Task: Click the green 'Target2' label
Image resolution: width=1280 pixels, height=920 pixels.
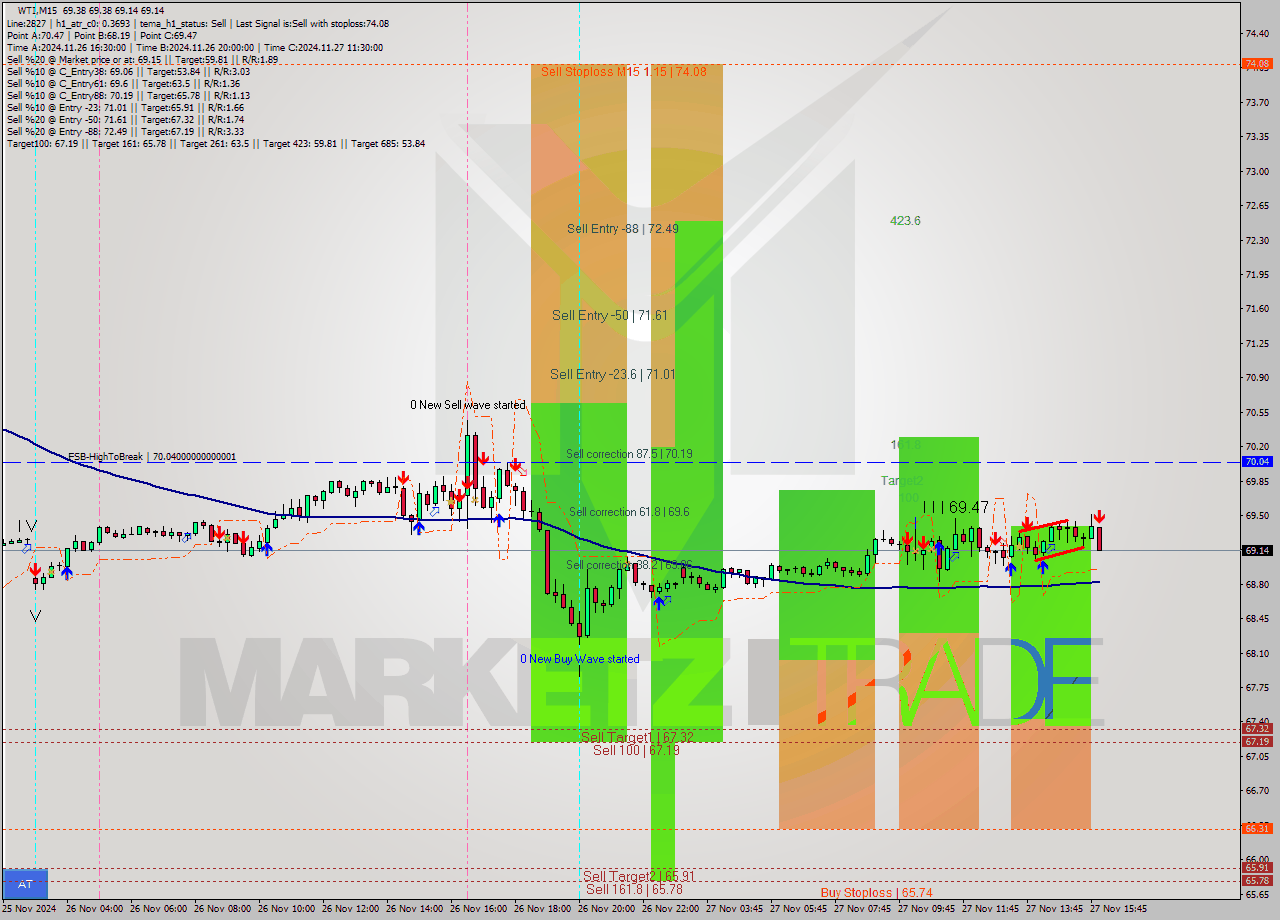Action: [901, 481]
